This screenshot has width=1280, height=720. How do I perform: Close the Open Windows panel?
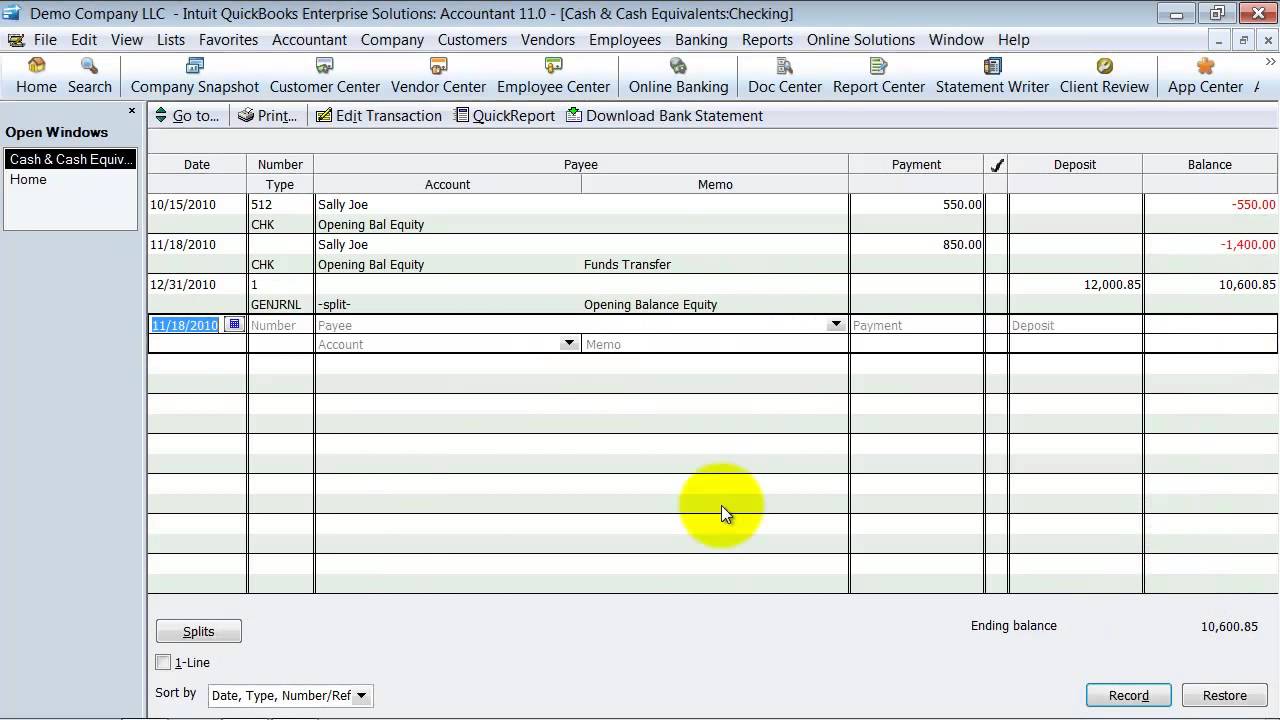tap(132, 111)
